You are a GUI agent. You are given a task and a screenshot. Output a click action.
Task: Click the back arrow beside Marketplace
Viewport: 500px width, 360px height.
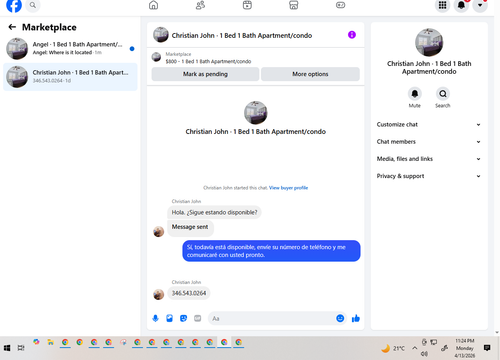coord(12,27)
